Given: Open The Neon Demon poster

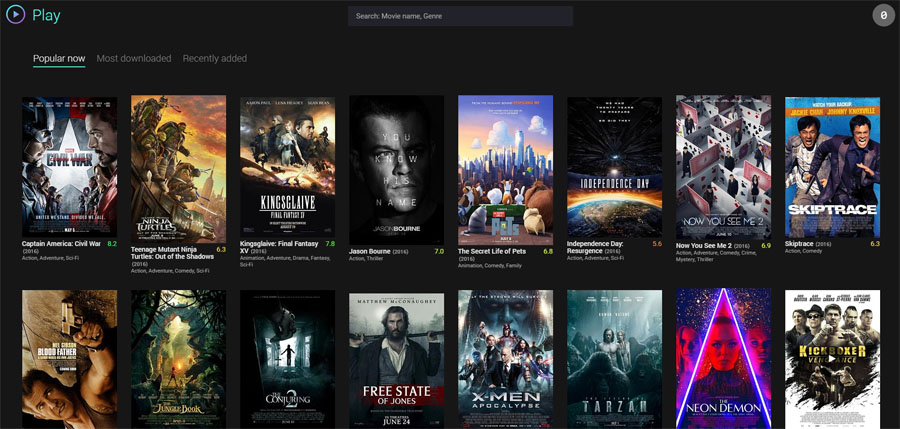Looking at the screenshot, I should pyautogui.click(x=724, y=359).
